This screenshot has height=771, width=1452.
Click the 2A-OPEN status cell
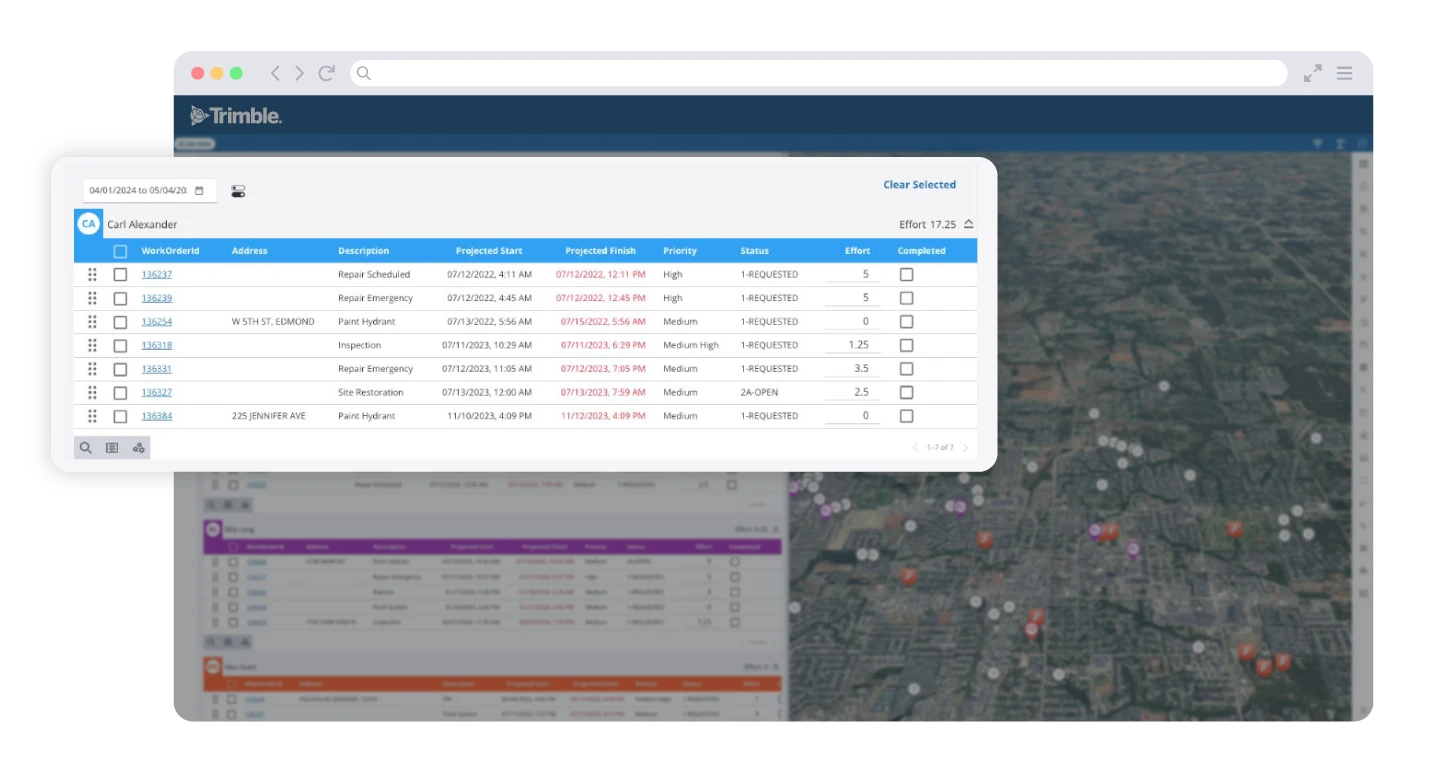point(759,393)
